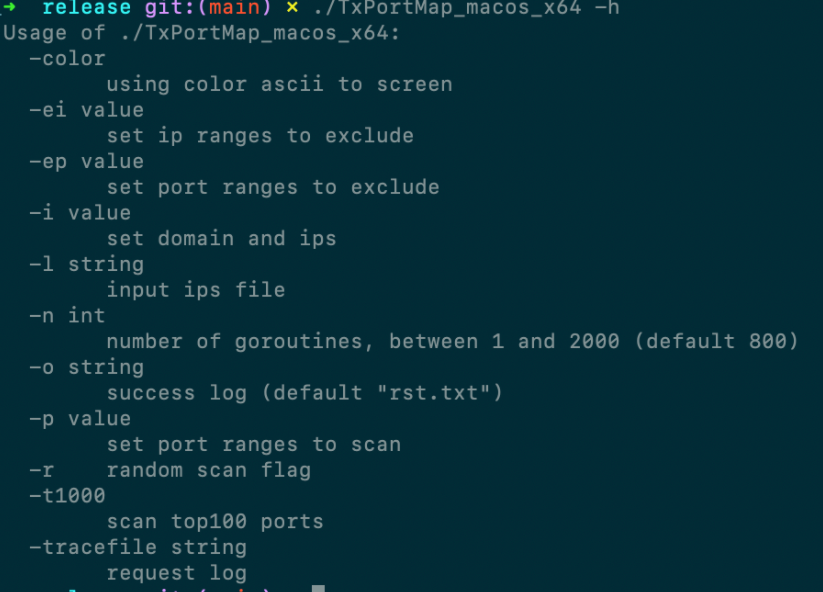Screen dimensions: 823x592
Task: Click the yellow x dirty-status marker
Action: (x=292, y=7)
